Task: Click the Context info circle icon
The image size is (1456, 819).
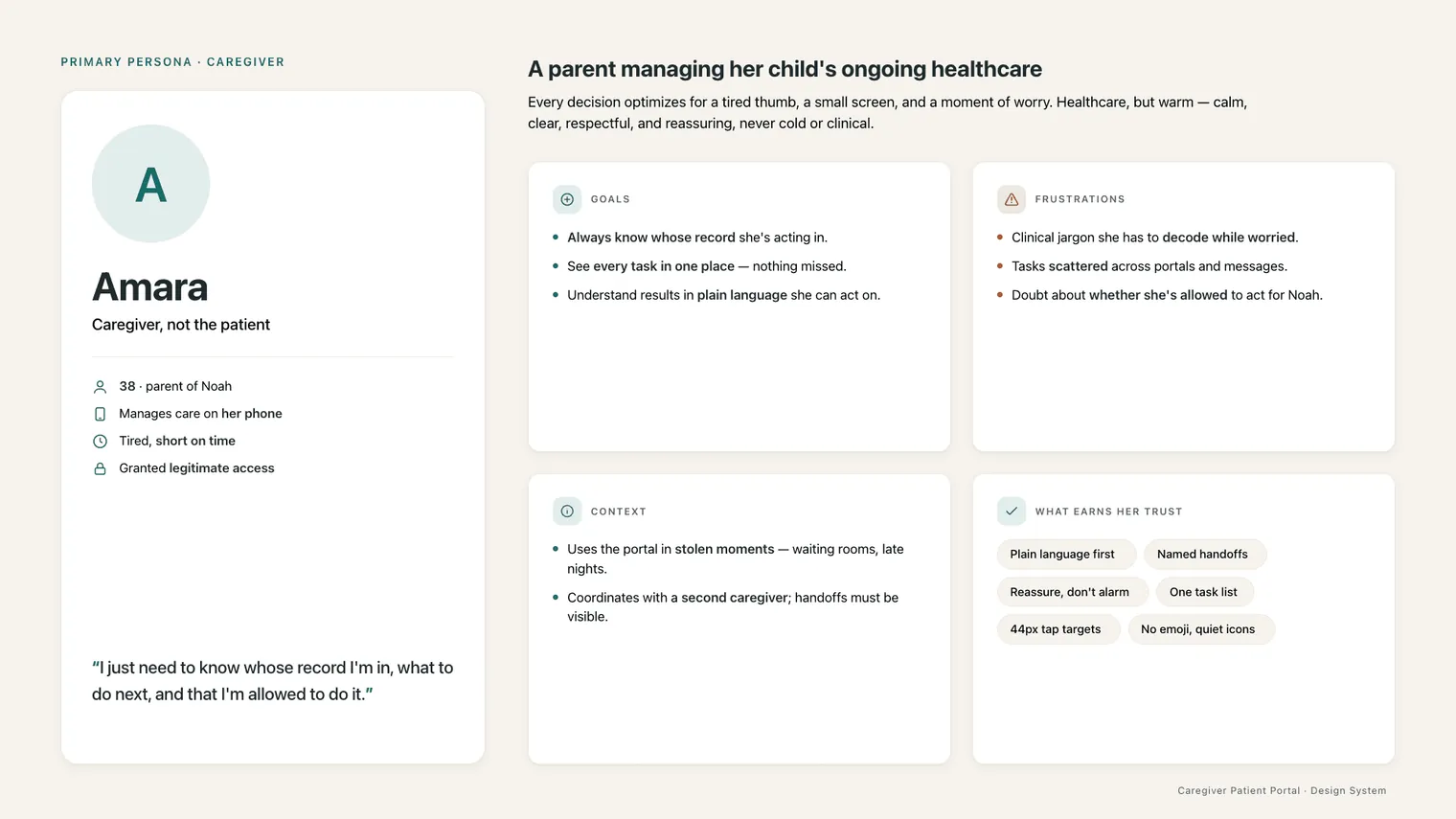Action: click(567, 512)
